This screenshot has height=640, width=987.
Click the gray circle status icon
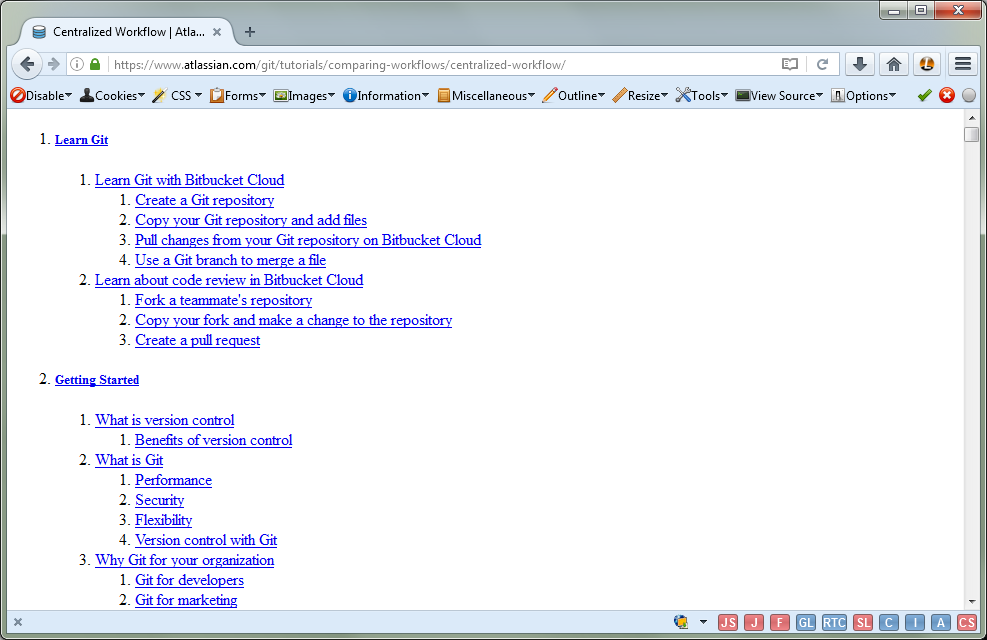969,96
